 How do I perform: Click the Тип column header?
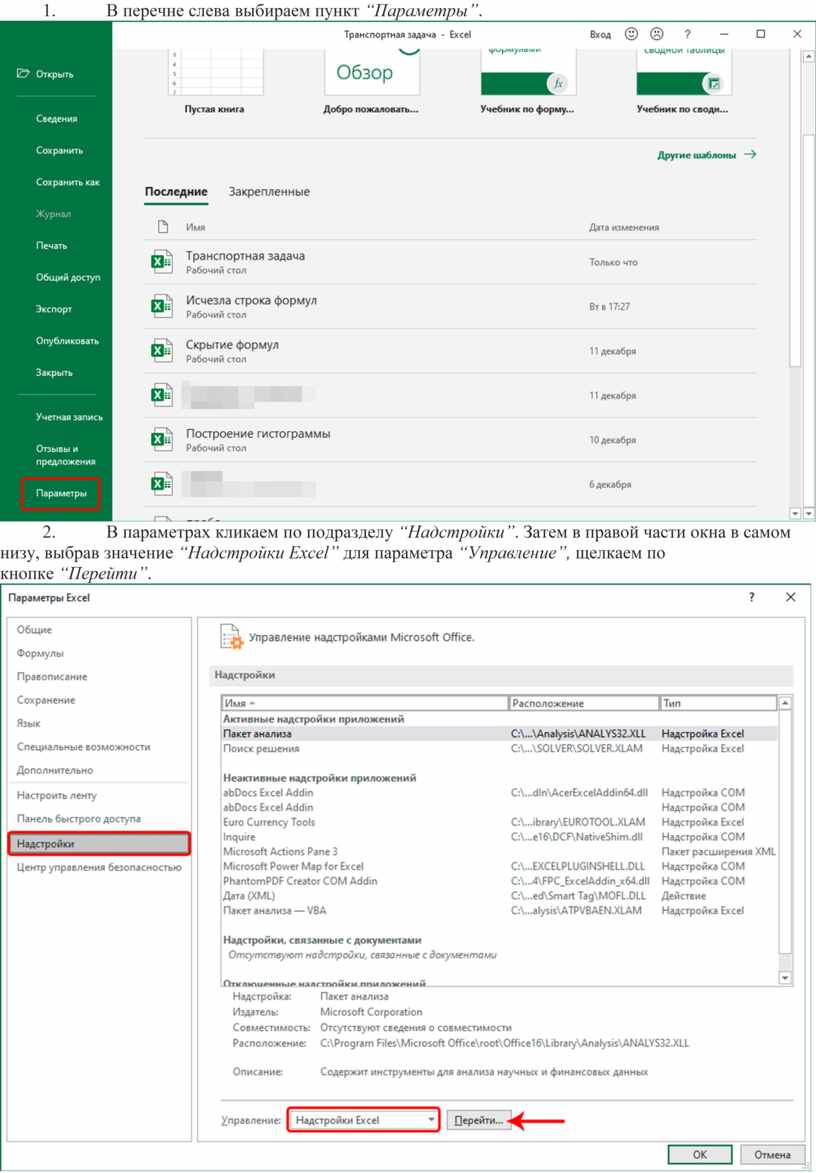pos(718,703)
